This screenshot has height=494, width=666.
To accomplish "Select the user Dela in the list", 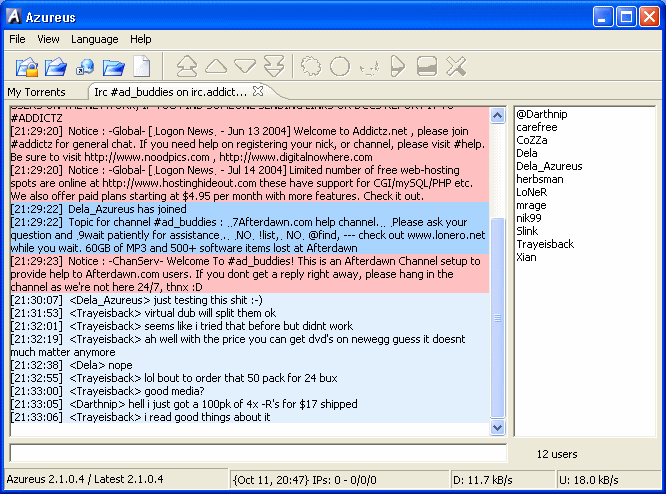I will point(527,153).
